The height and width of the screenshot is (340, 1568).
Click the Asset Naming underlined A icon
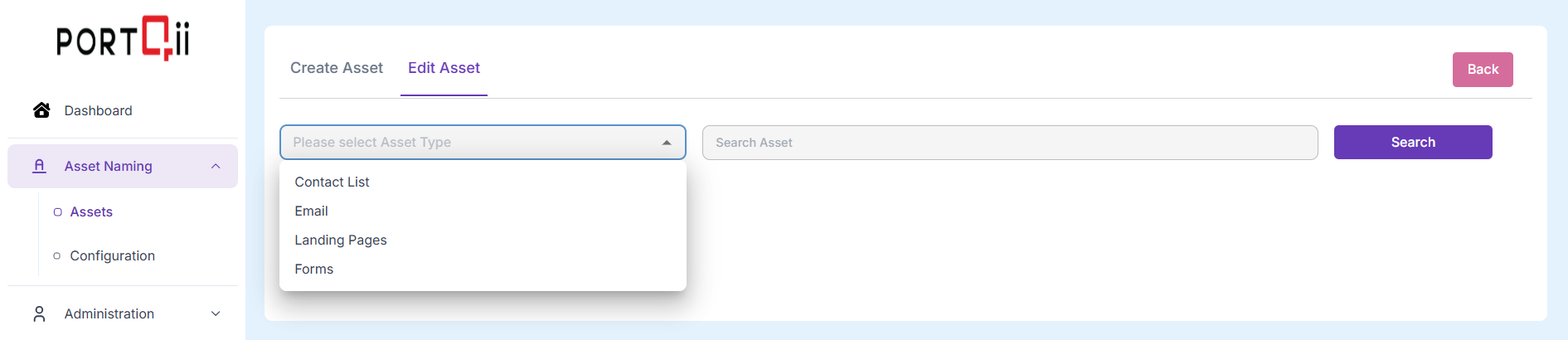point(39,166)
